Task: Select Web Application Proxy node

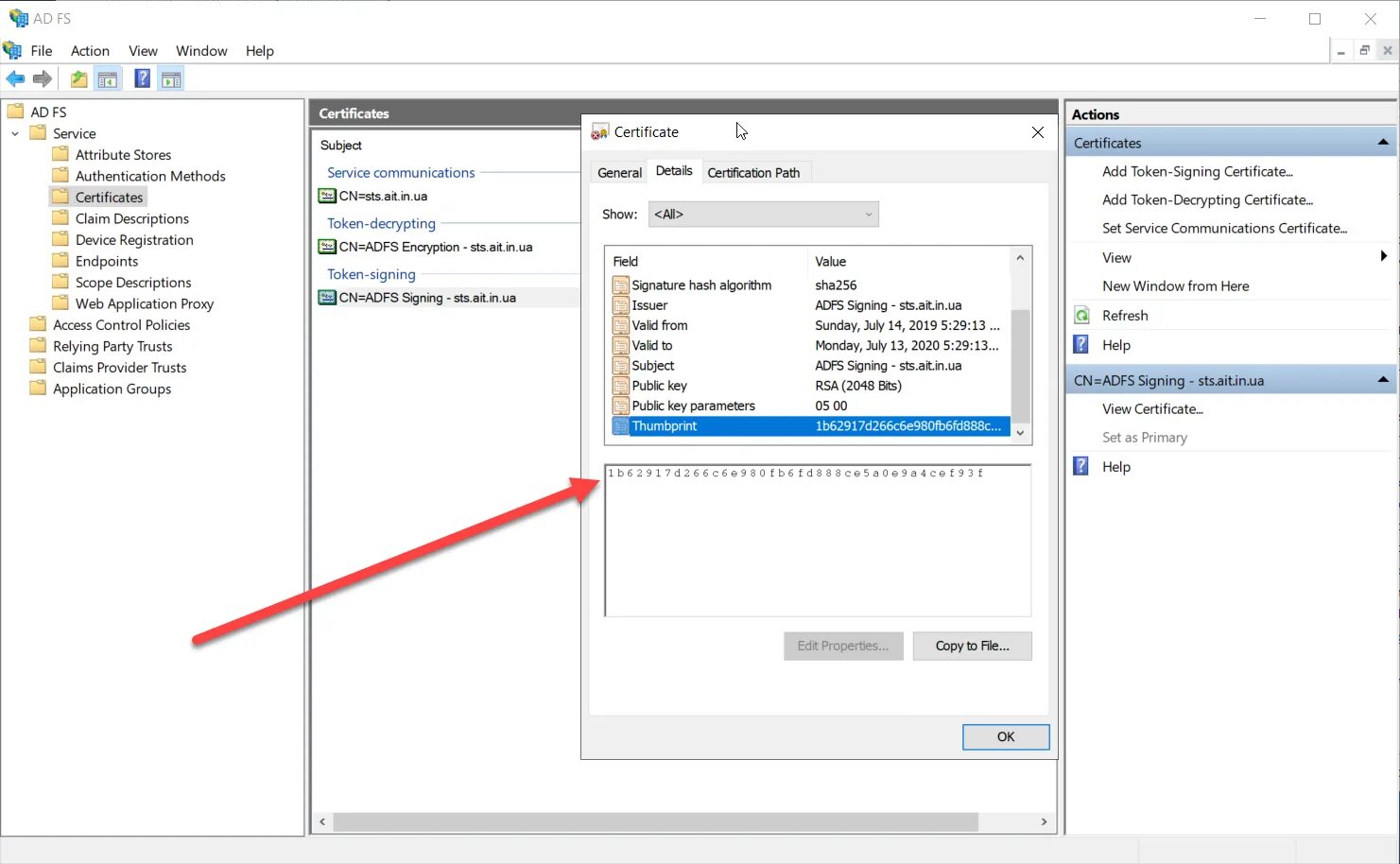Action: (x=145, y=303)
